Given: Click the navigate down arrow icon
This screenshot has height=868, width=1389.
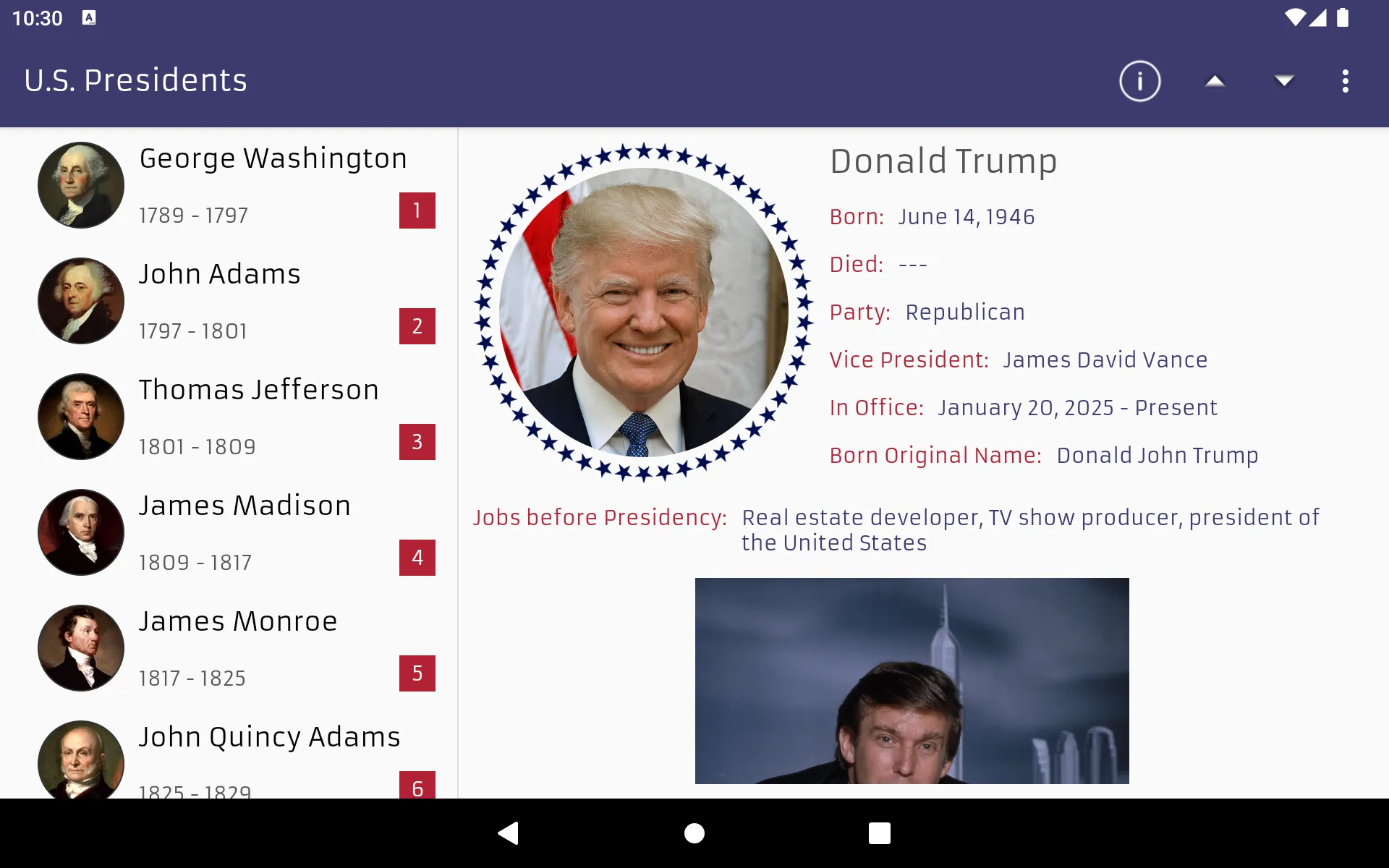Looking at the screenshot, I should point(1283,80).
